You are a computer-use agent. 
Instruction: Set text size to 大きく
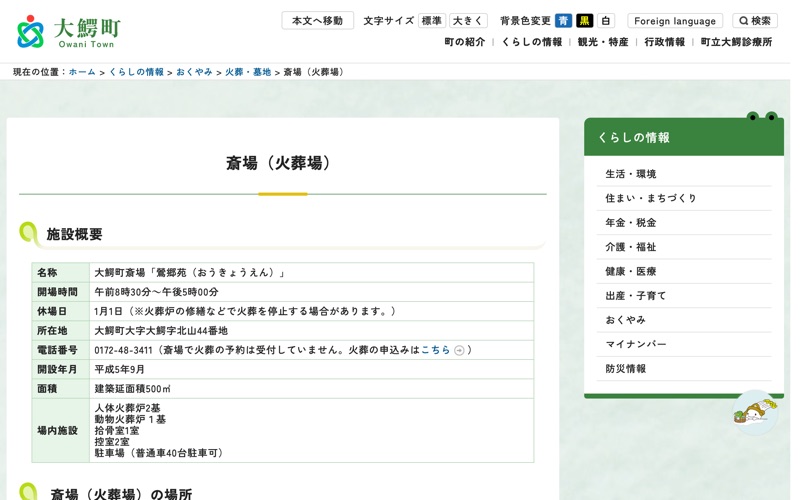468,21
